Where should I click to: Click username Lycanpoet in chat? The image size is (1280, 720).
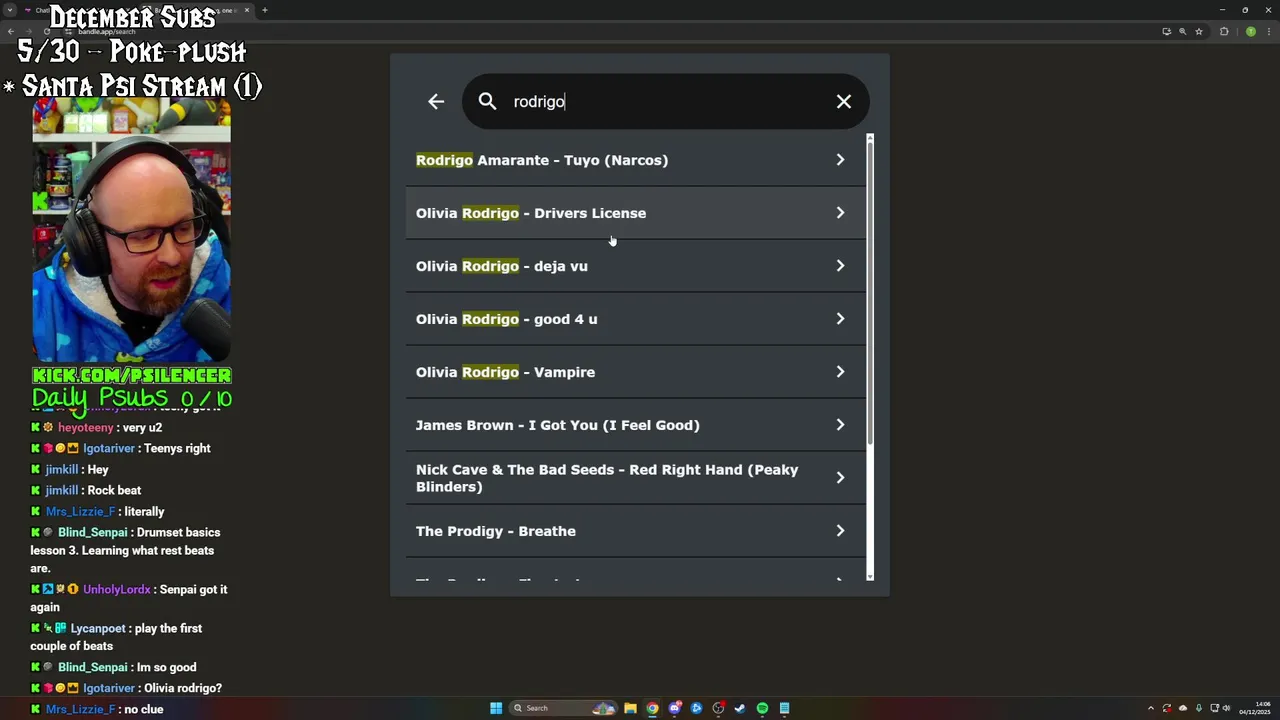coord(98,628)
